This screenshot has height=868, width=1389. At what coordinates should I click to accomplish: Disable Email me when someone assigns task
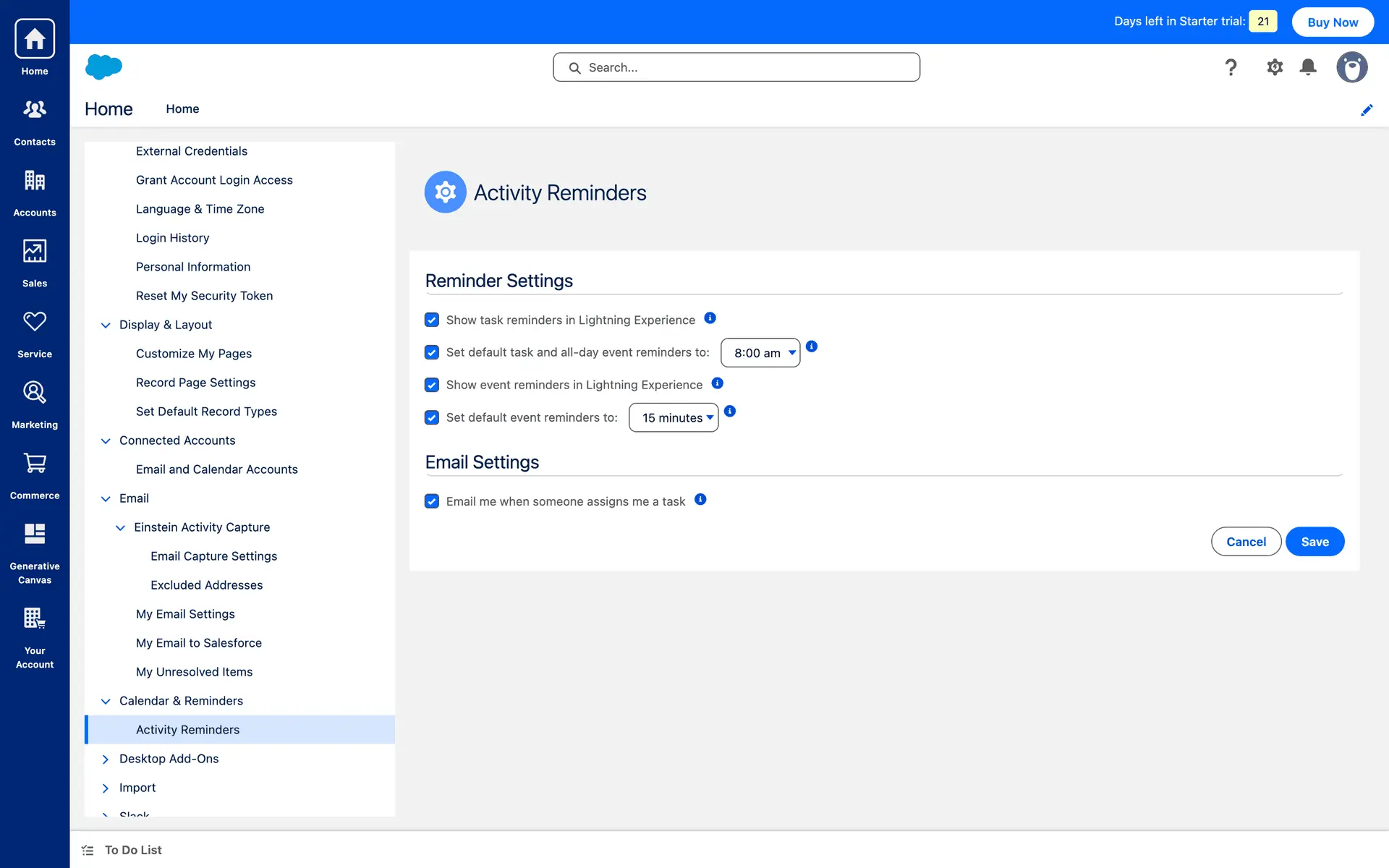click(432, 501)
